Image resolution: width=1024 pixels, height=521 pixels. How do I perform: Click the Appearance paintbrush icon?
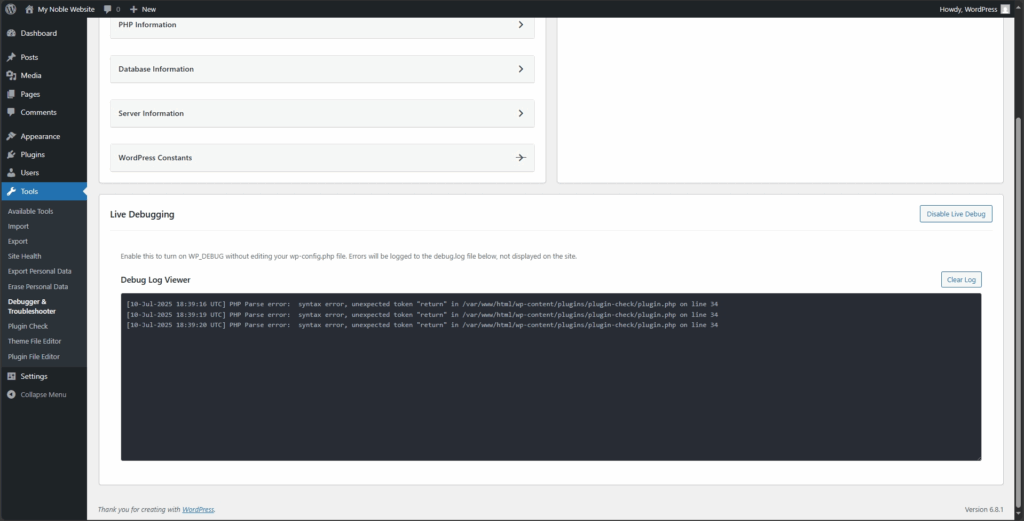point(11,136)
